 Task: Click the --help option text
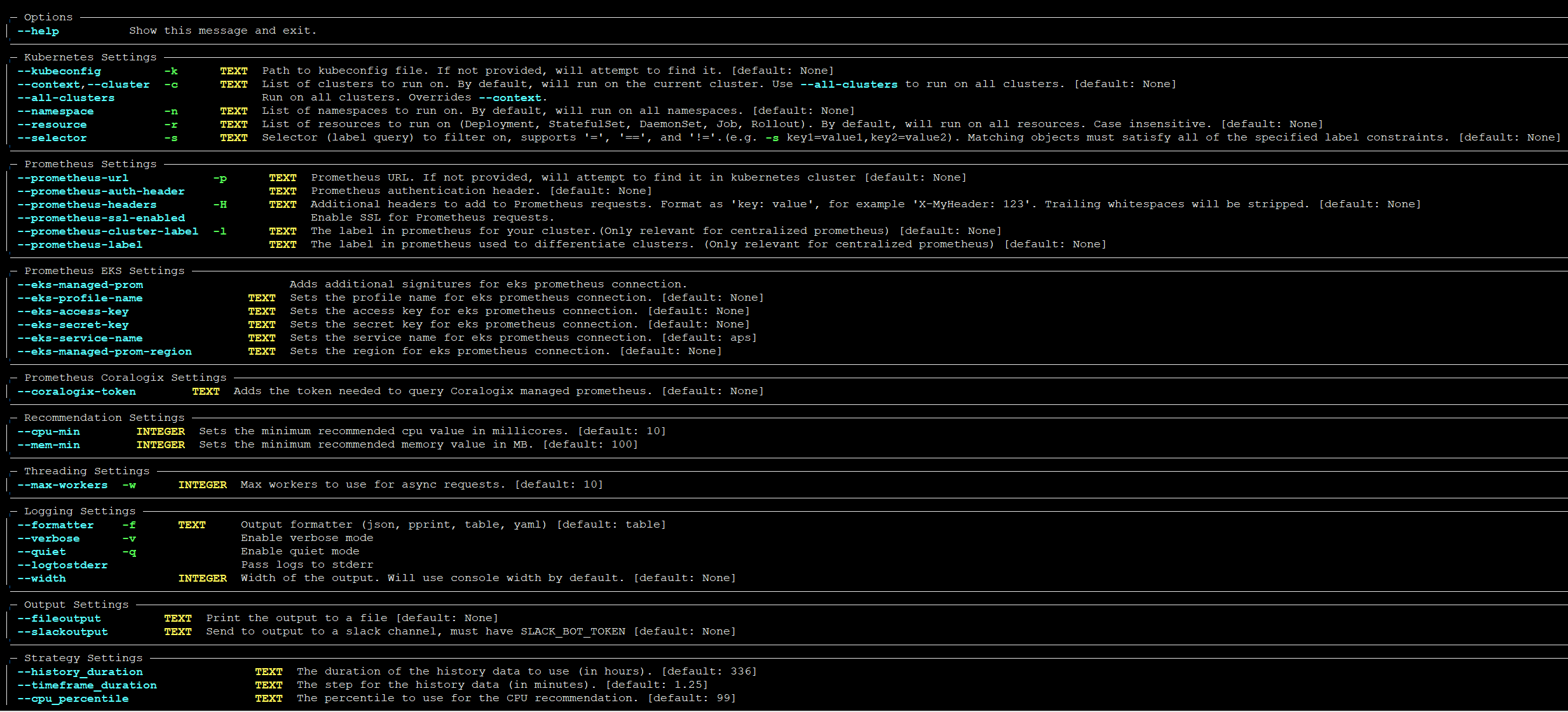38,31
